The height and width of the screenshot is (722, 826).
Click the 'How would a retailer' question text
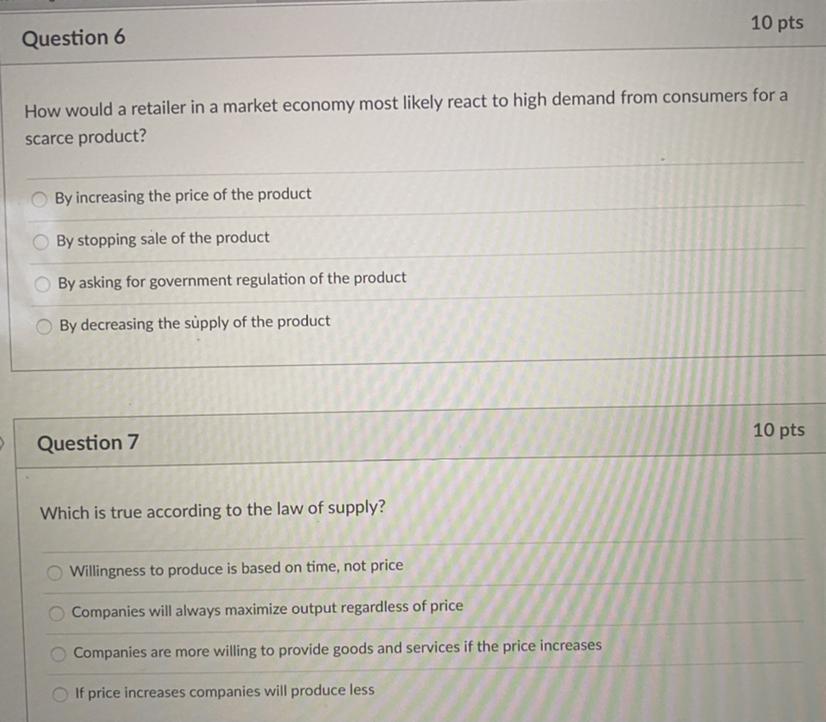[406, 117]
